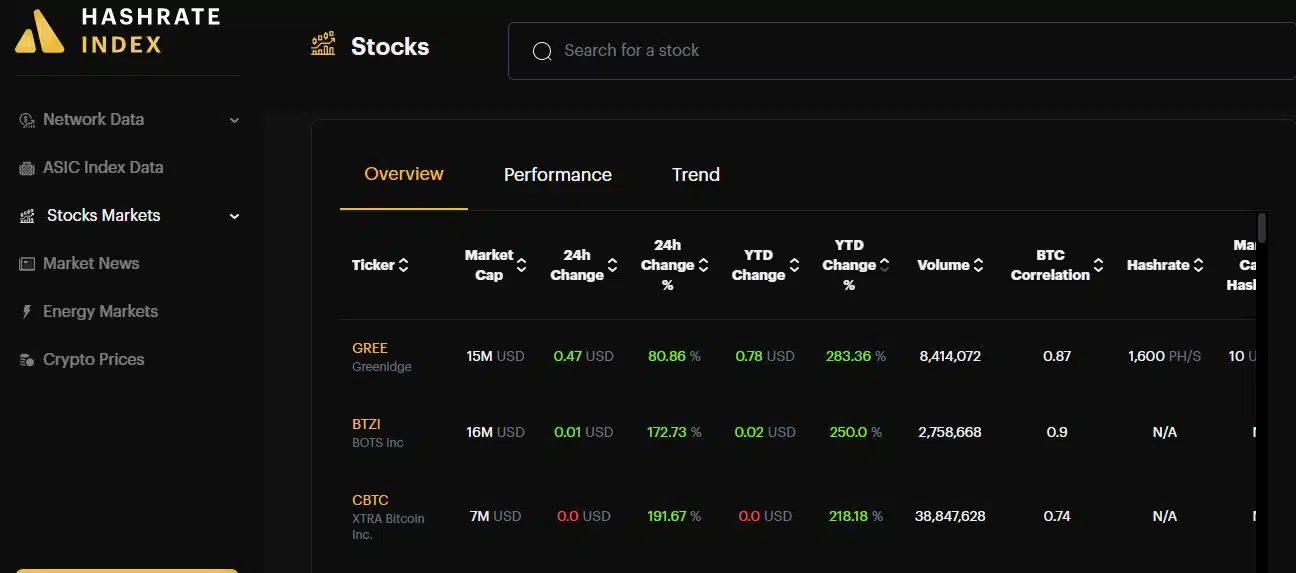This screenshot has width=1296, height=573.
Task: Sort by 24h Change column arrows
Action: click(x=613, y=265)
